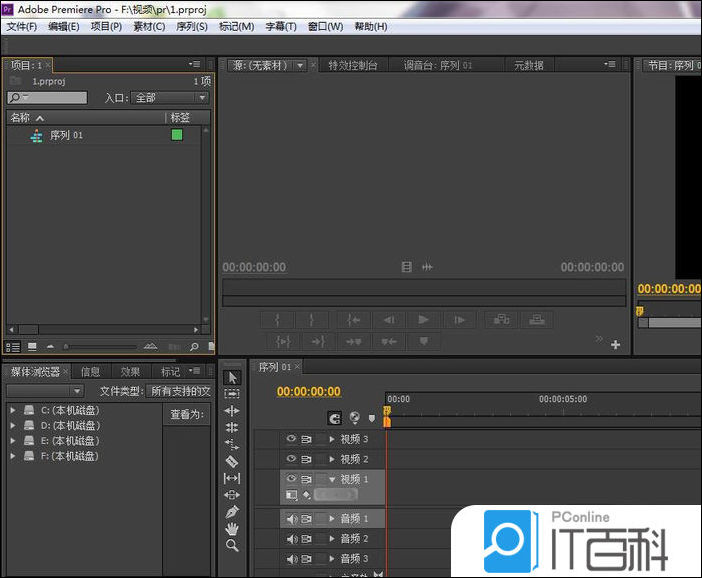Collapse the 视频 1 track triangle
Screen dimensions: 702x578
pyautogui.click(x=332, y=479)
